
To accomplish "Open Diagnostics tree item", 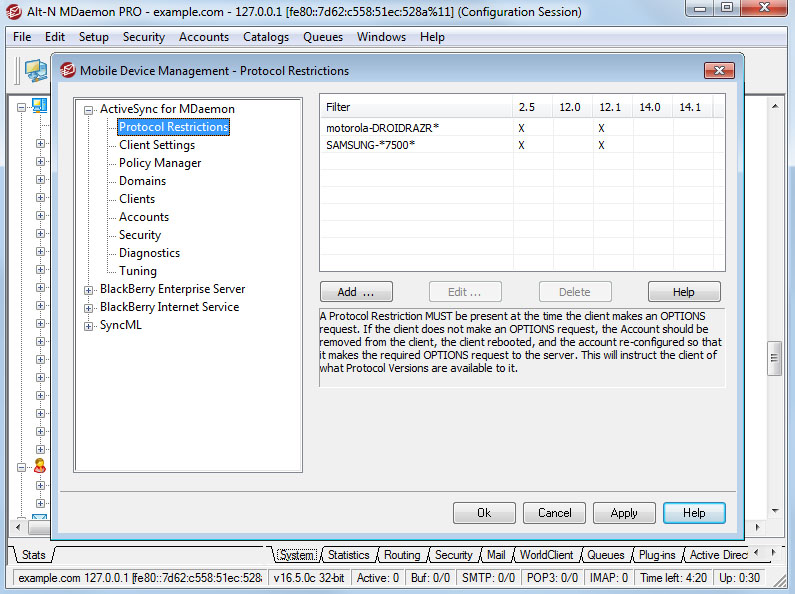I will coord(149,253).
